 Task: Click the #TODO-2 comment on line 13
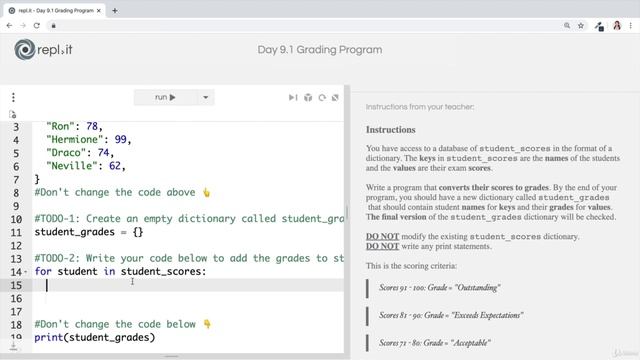189,258
